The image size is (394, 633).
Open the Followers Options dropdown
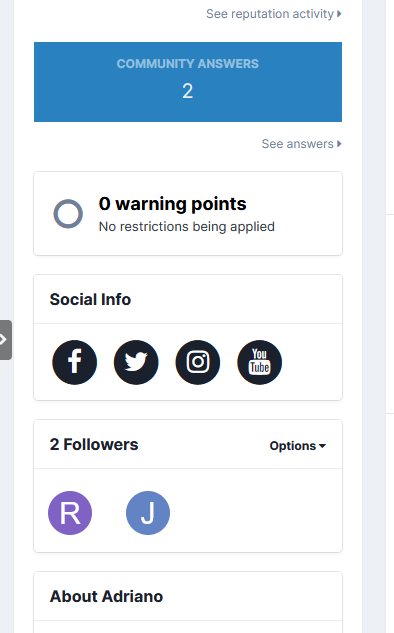298,446
